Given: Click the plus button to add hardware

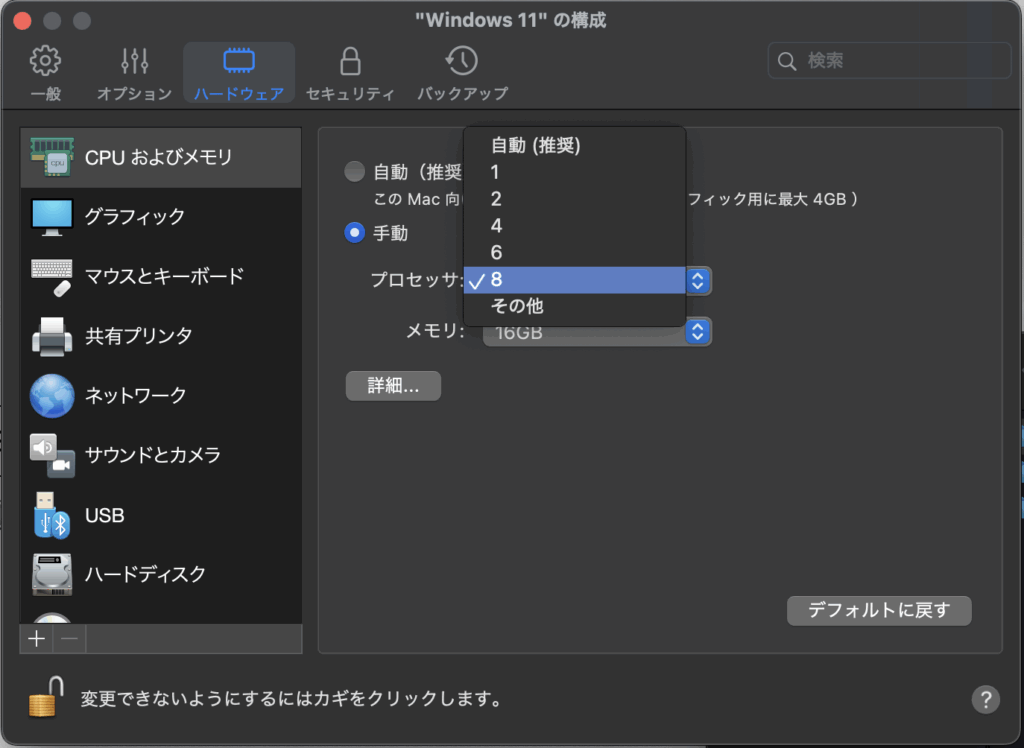Looking at the screenshot, I should [x=37, y=639].
